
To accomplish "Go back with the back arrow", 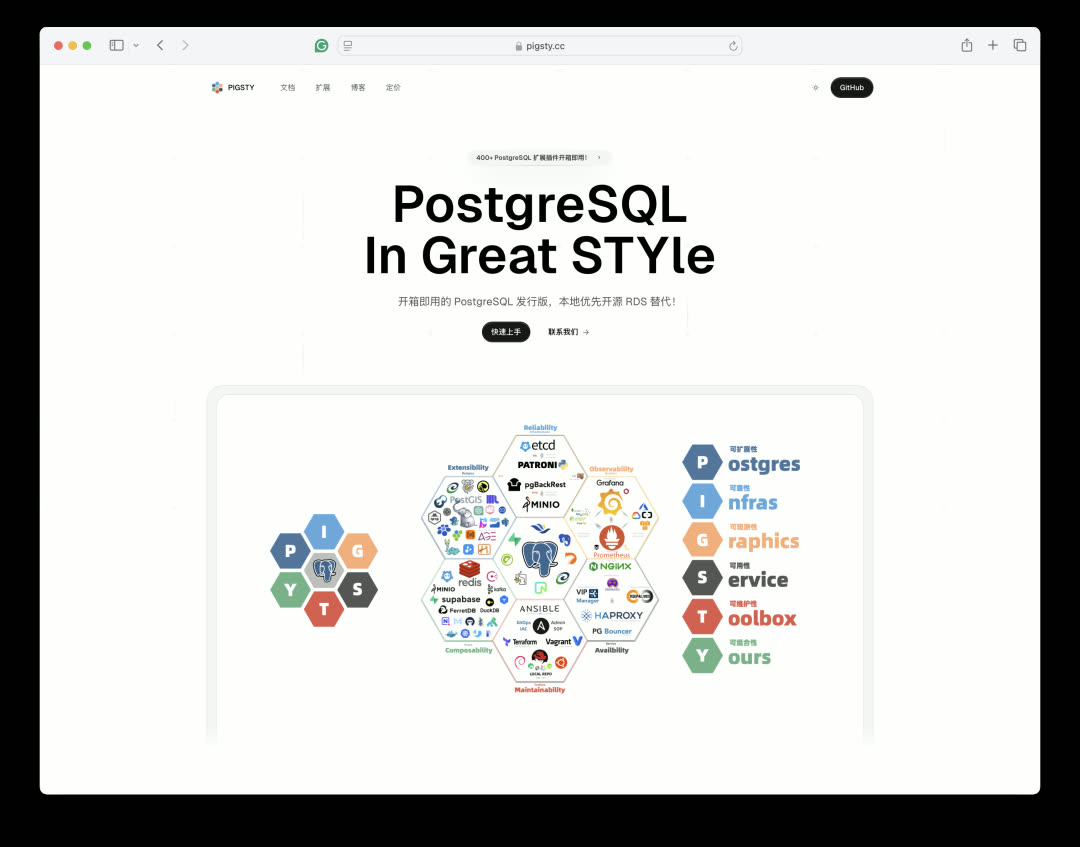I will click(160, 46).
